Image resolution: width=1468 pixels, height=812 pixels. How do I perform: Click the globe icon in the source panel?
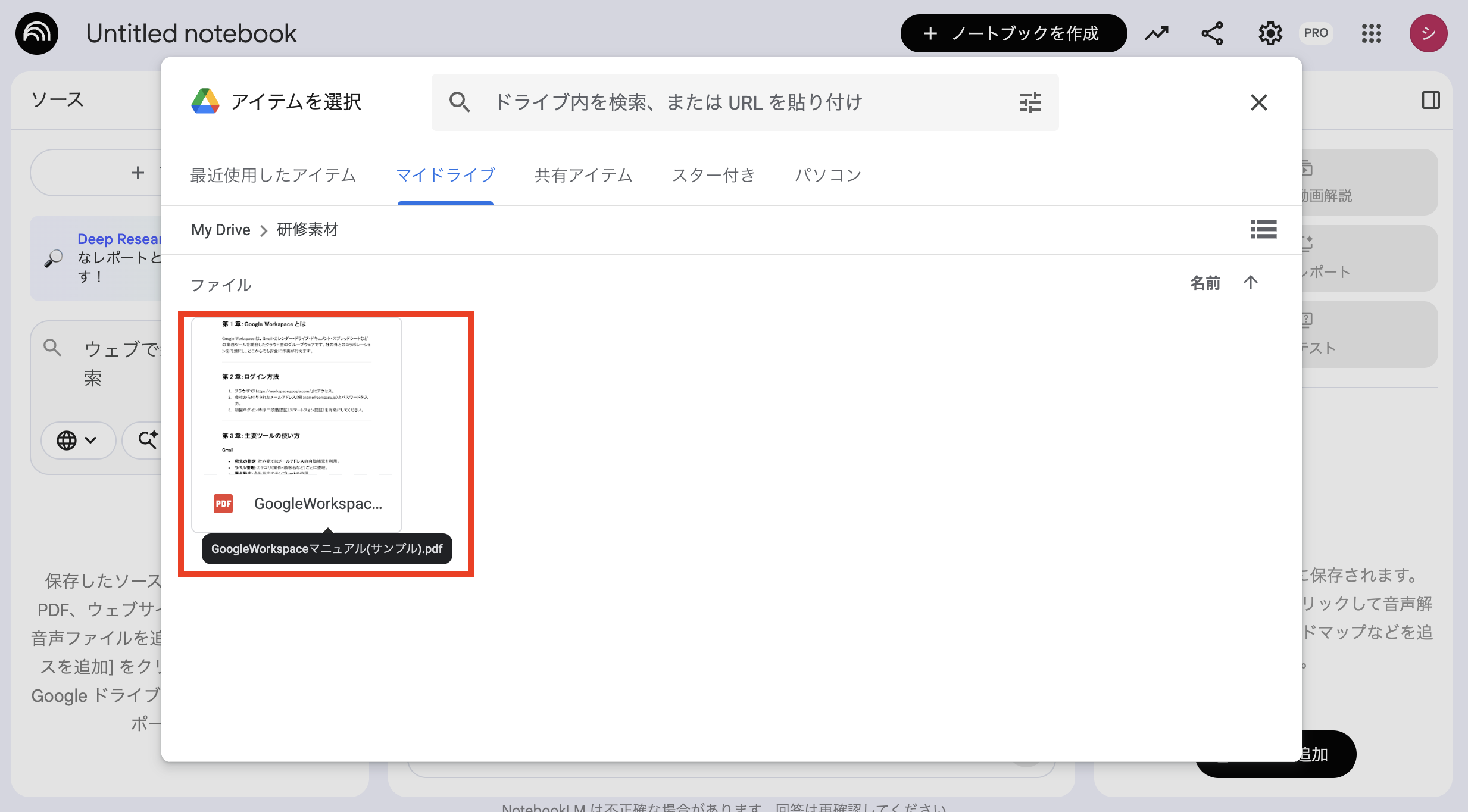(x=68, y=441)
